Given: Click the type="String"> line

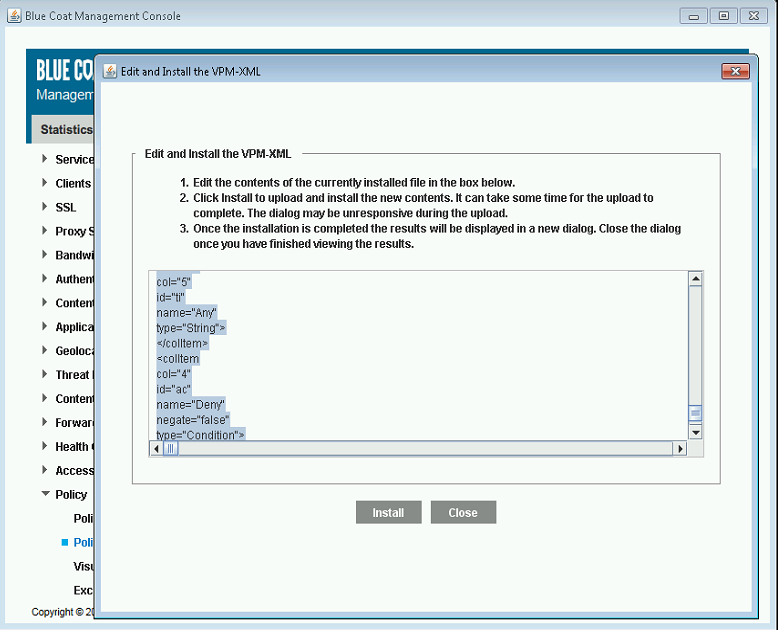Looking at the screenshot, I should 191,328.
